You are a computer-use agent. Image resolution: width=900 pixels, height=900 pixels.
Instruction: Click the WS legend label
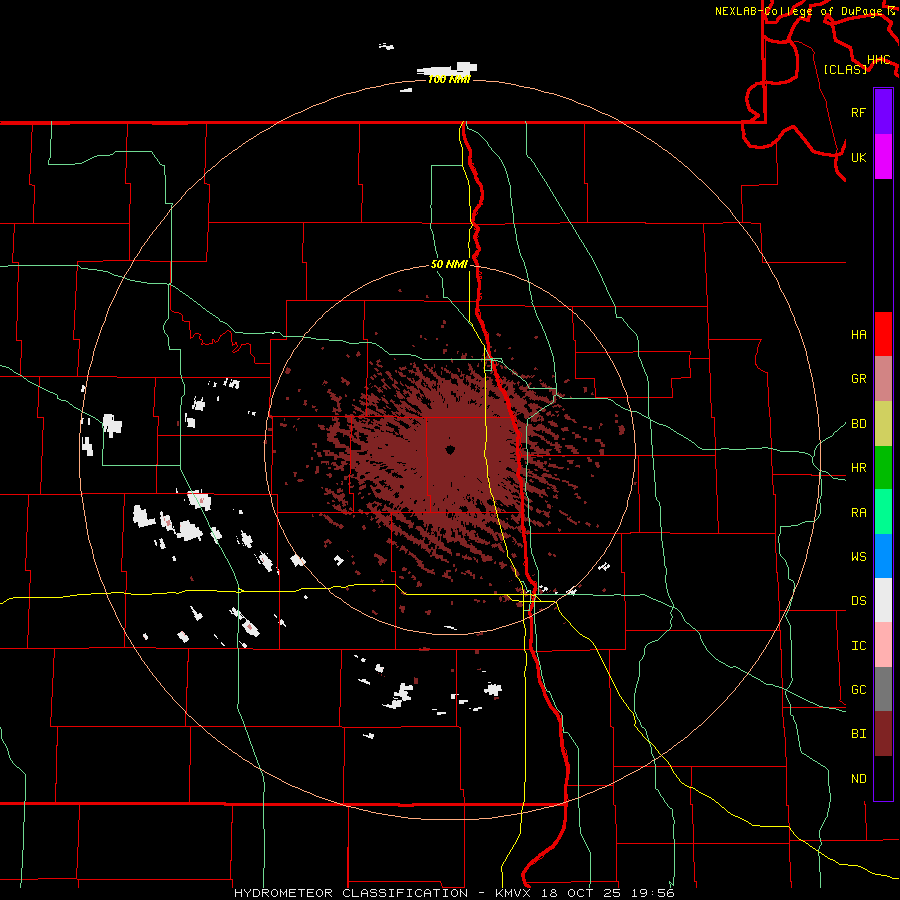tap(858, 556)
